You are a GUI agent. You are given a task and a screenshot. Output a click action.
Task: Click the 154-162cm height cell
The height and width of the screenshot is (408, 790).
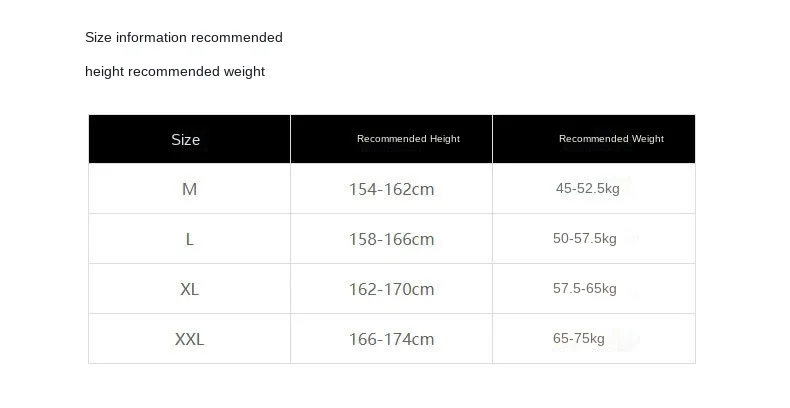point(391,189)
